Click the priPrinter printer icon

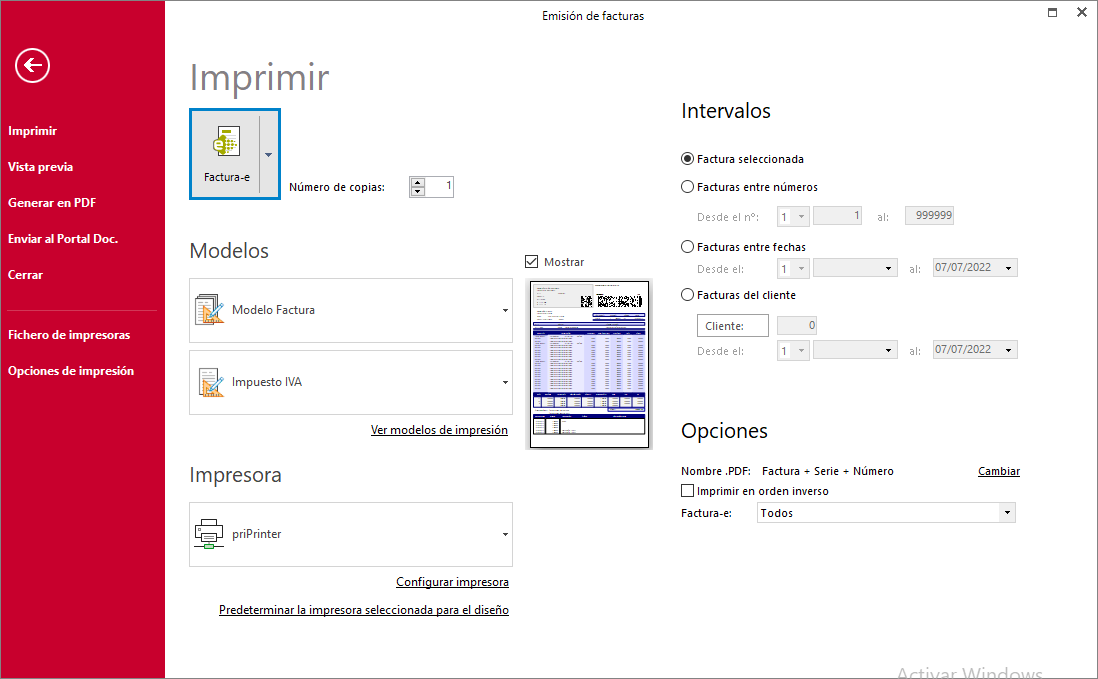[210, 534]
